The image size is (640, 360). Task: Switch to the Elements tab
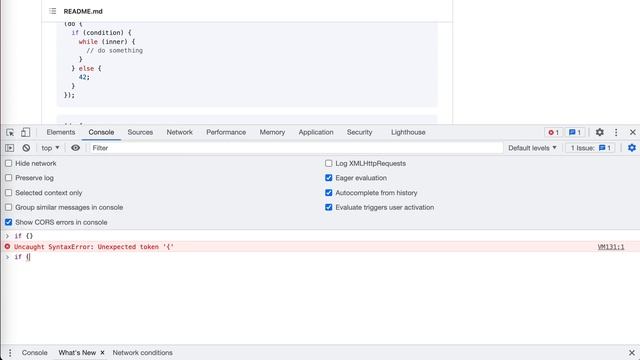tap(61, 132)
